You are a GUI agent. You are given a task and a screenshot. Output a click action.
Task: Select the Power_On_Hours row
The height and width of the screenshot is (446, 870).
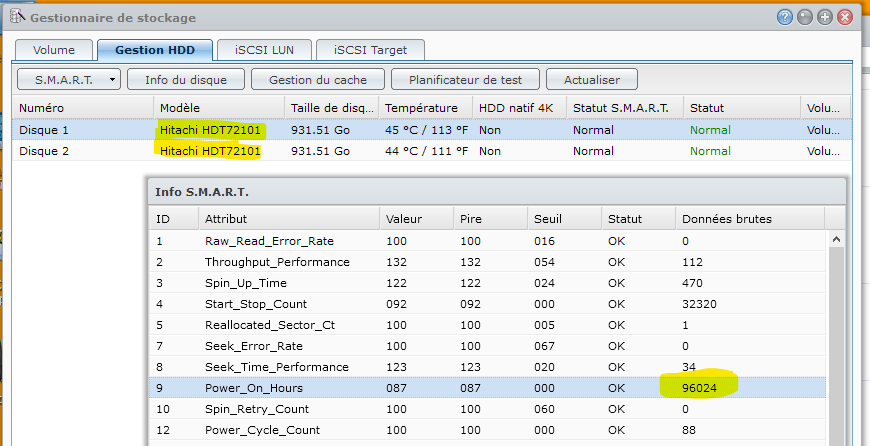coord(488,388)
